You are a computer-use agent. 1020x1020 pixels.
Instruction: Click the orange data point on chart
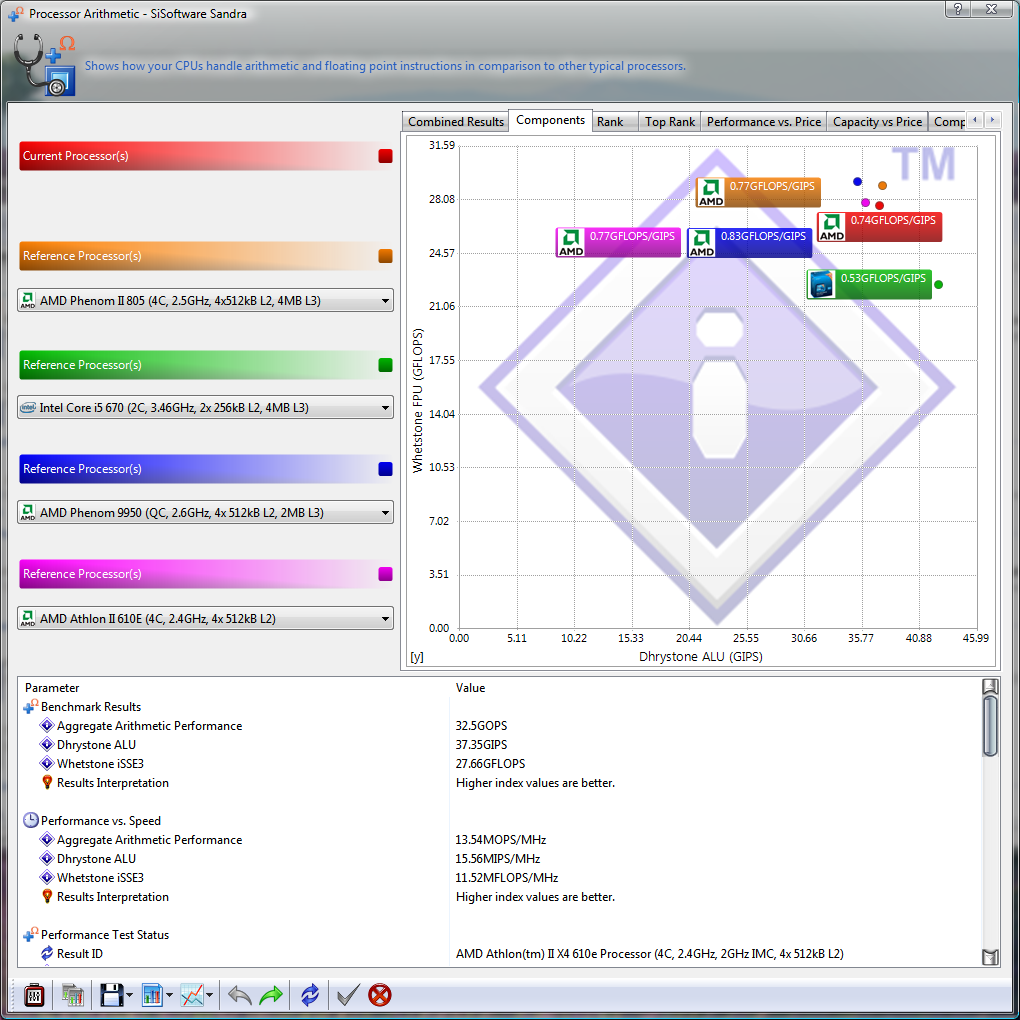[x=882, y=185]
